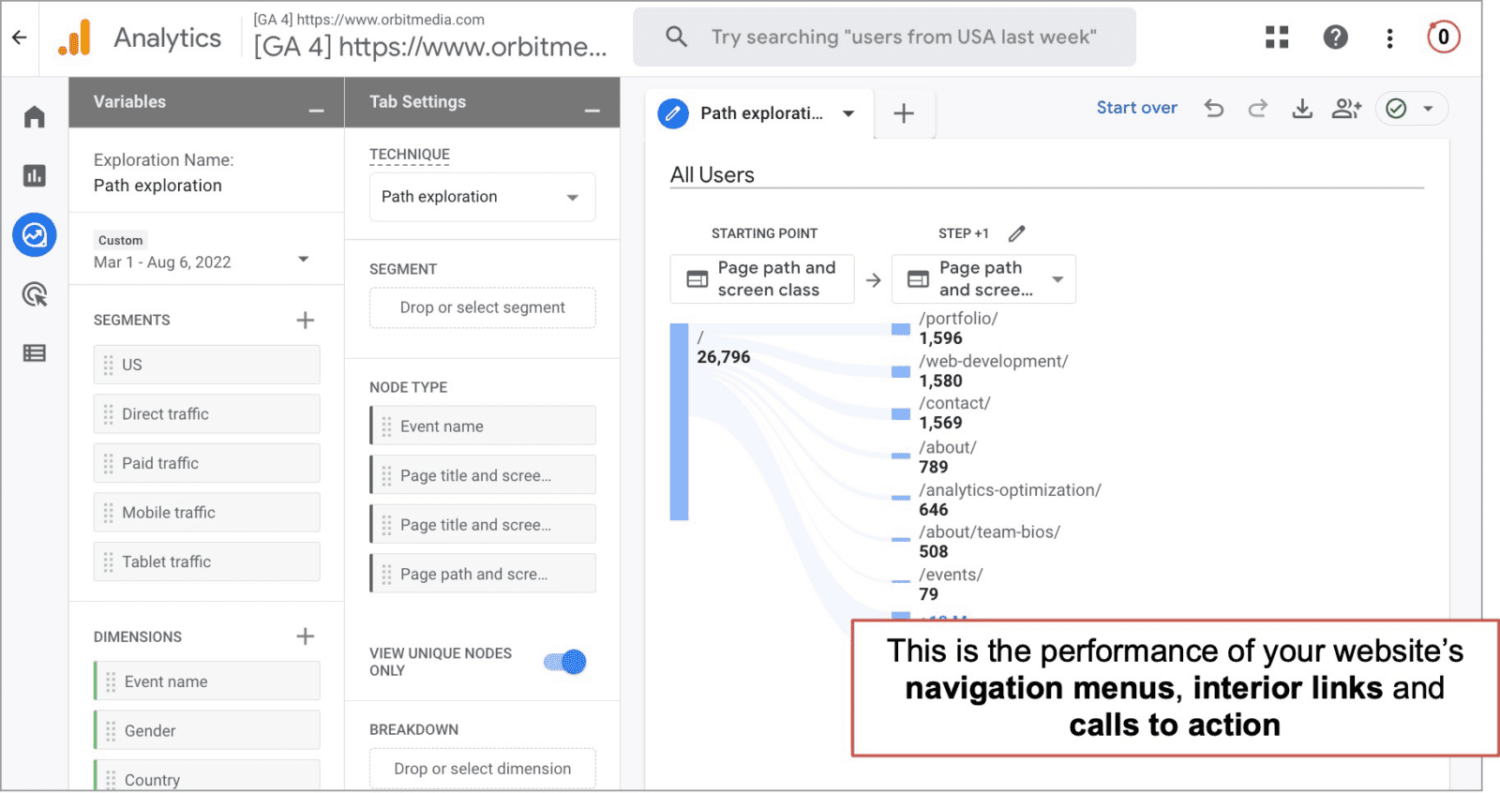This screenshot has width=1500, height=793.
Task: Open the Home icon in left sidebar
Action: [34, 117]
